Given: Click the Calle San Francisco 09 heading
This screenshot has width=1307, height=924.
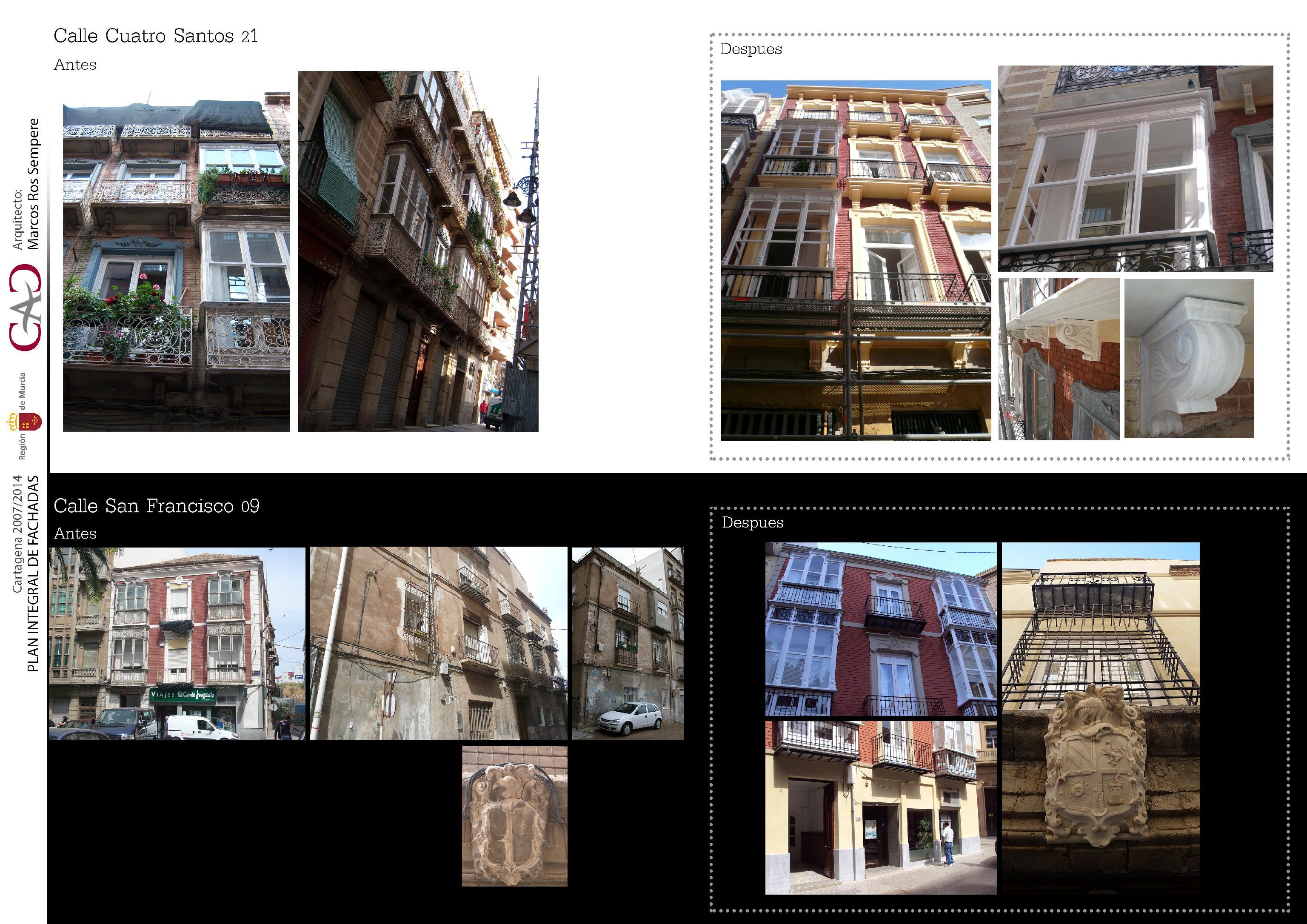Looking at the screenshot, I should (156, 505).
